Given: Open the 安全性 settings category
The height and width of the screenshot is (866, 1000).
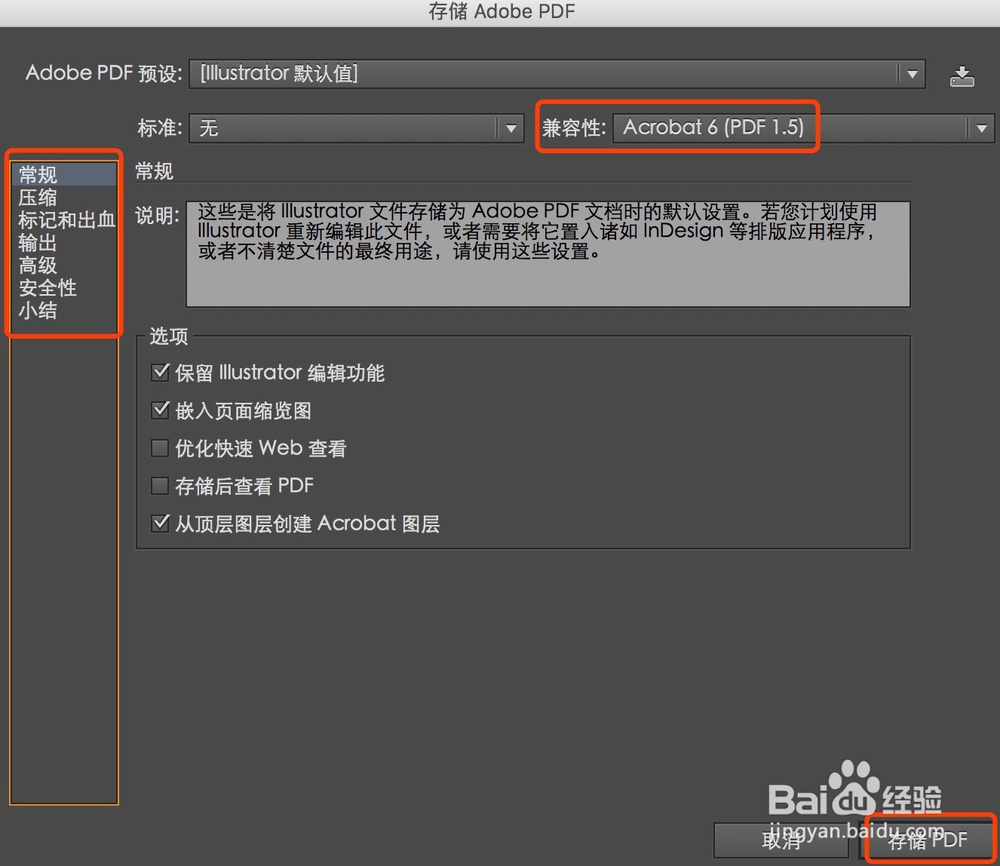Looking at the screenshot, I should point(64,288).
